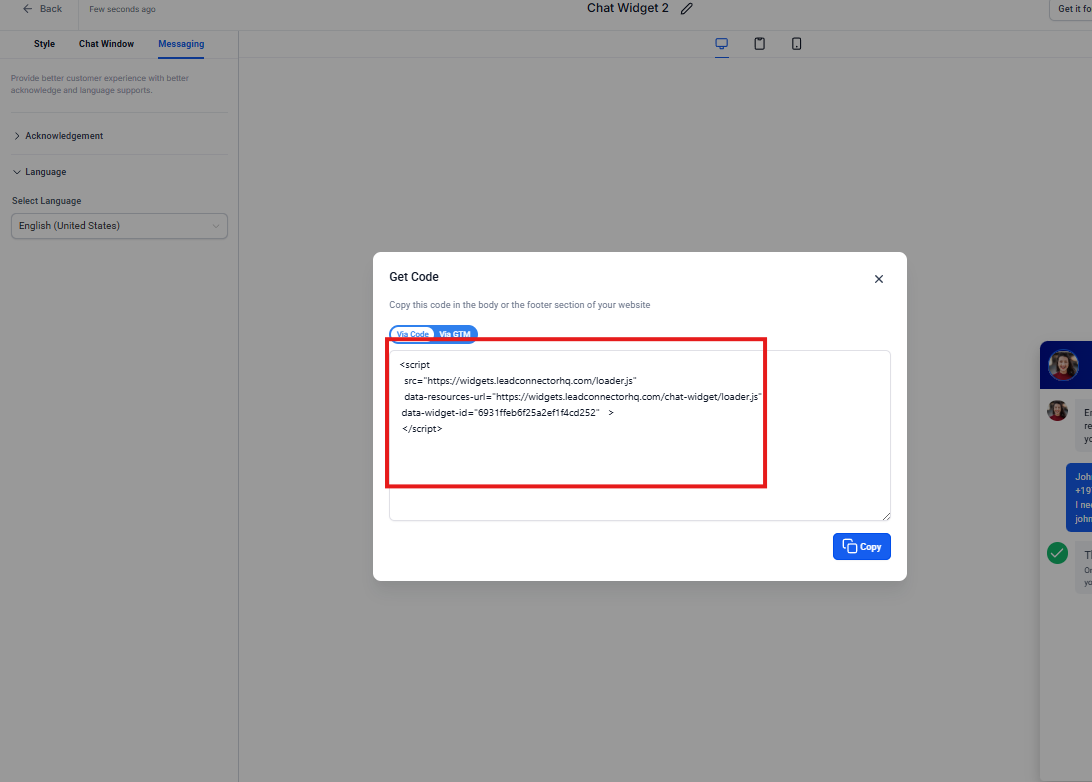
Task: Open the Style tab
Action: (44, 44)
